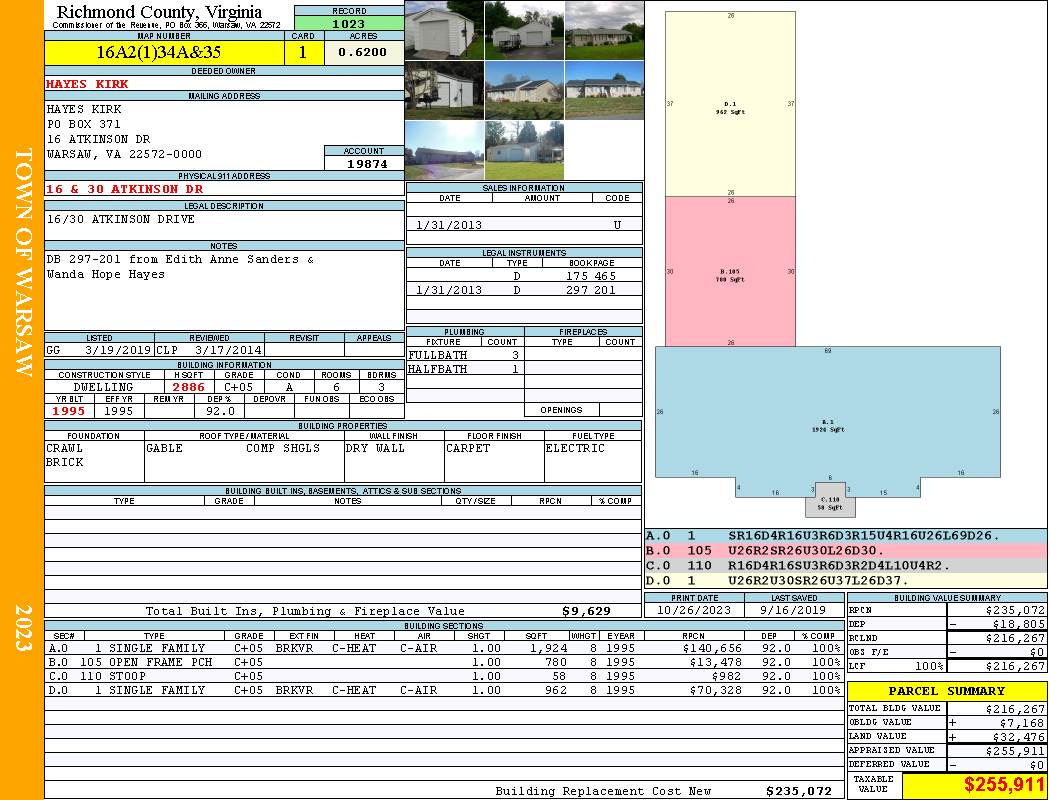View the top-right ranch house photo
The height and width of the screenshot is (800, 1050).
click(x=605, y=30)
